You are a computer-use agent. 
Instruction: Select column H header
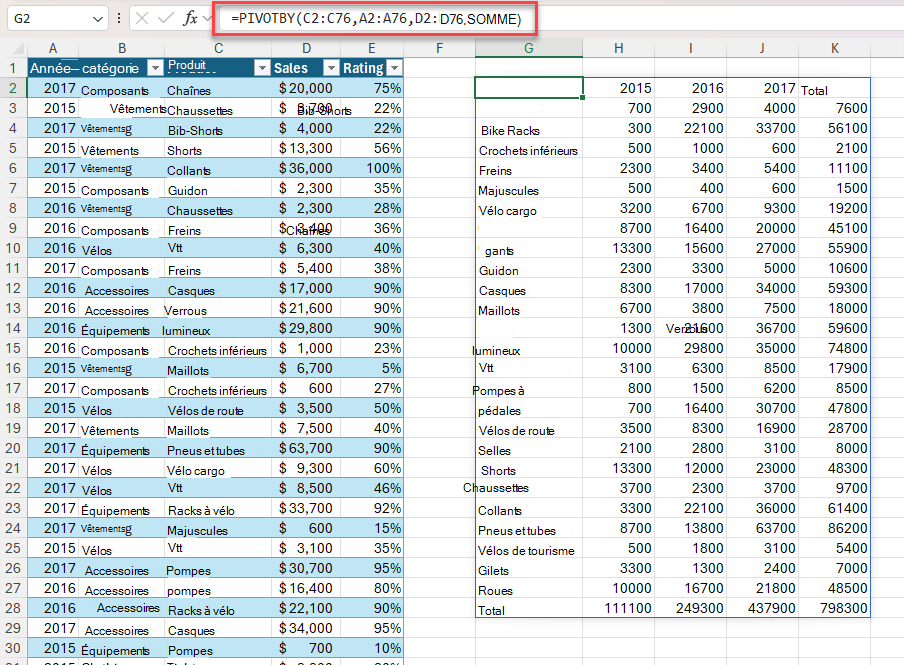(x=619, y=48)
